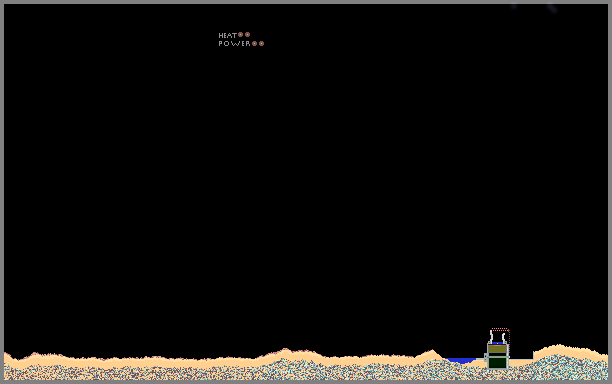This screenshot has height=384, width=612.
Task: Toggle the second POWER indicator light
Action: pos(262,43)
